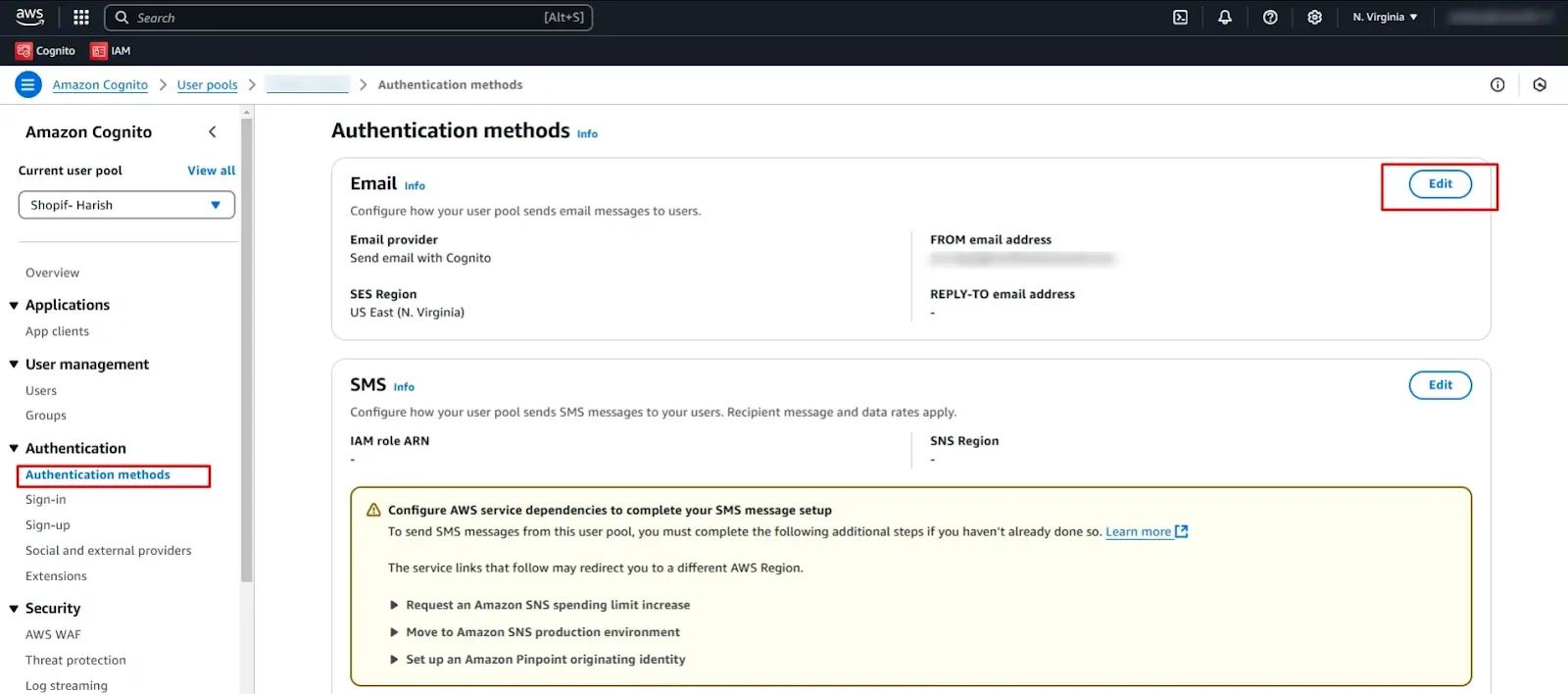
Task: Click the 'SNS Region' label
Action: point(964,441)
